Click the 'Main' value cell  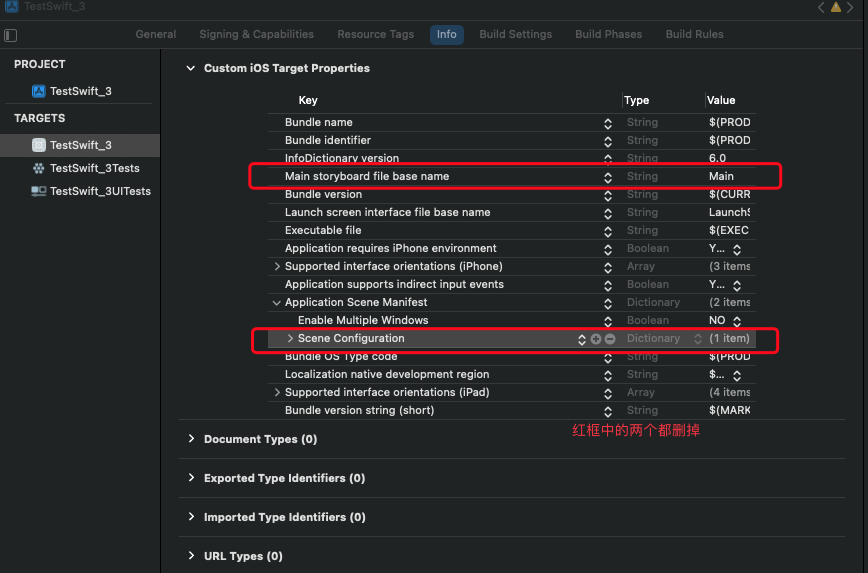721,177
